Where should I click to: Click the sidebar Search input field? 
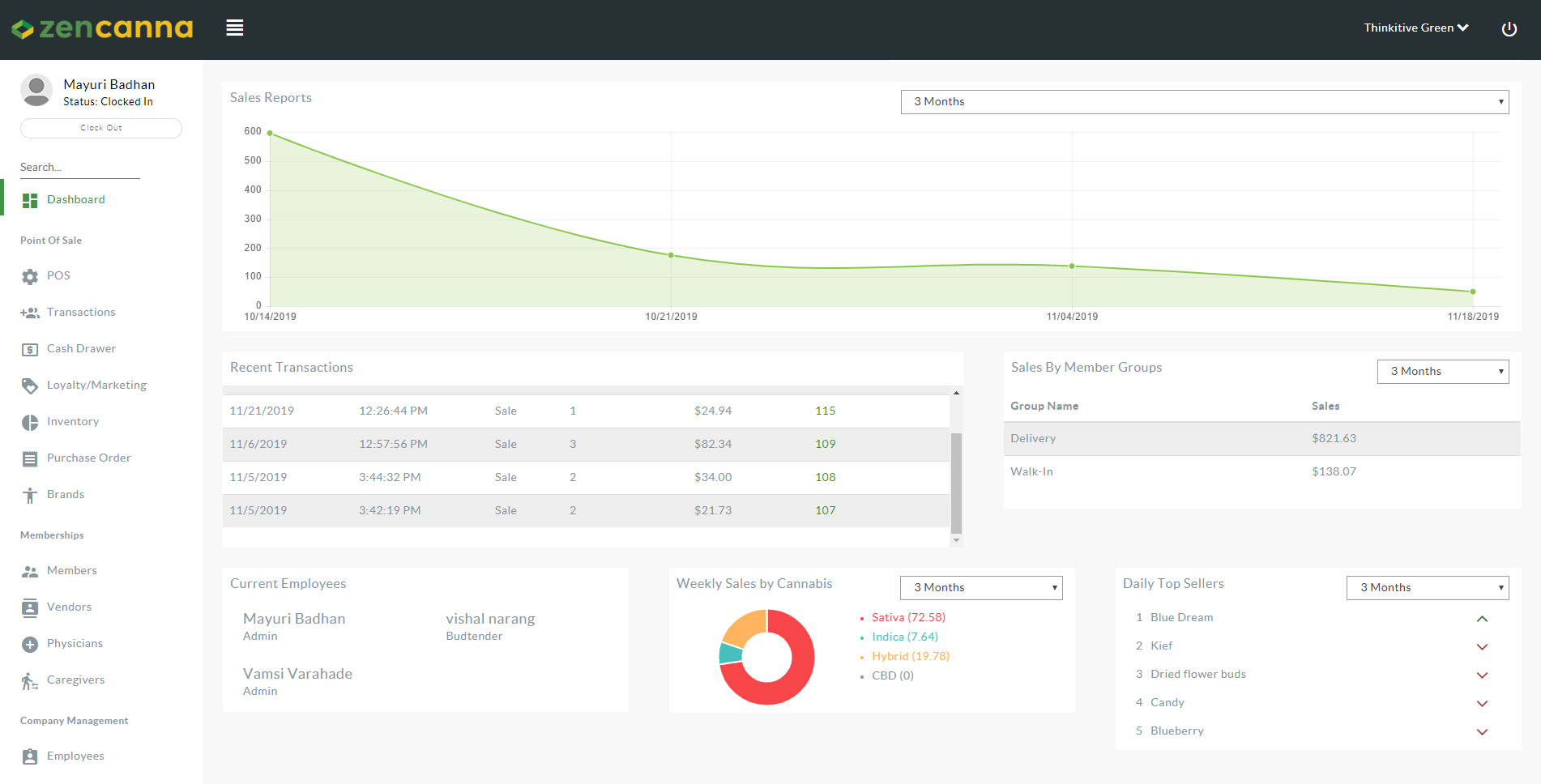coord(79,168)
